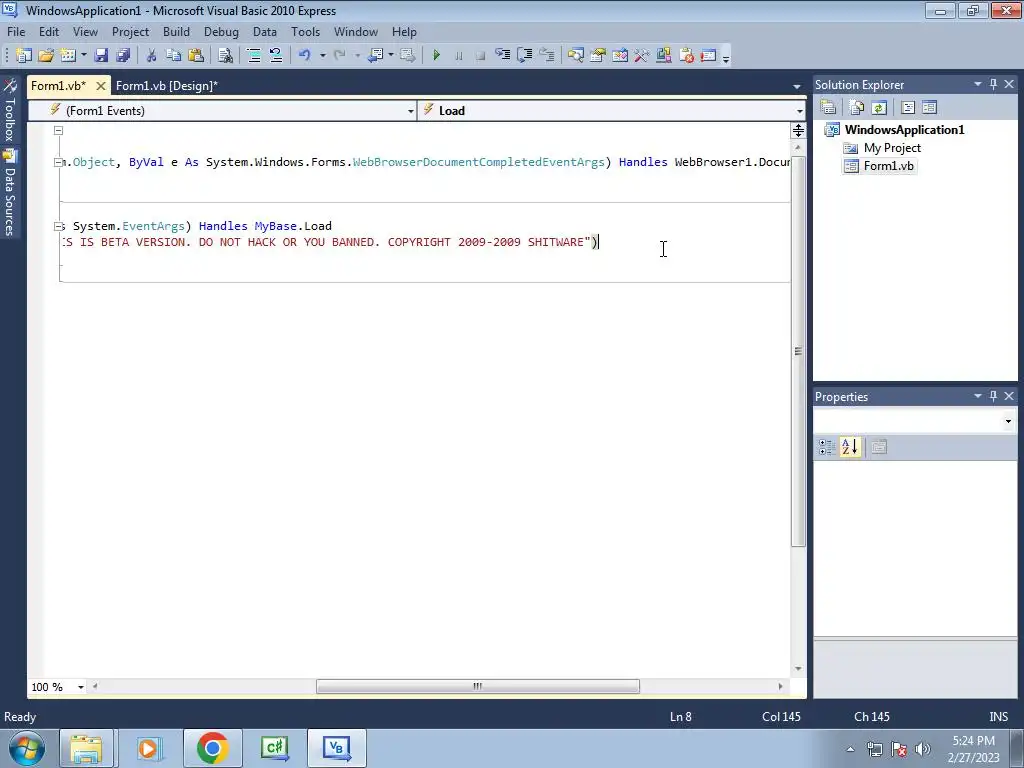
Task: Select My Project in Solution Explorer
Action: pyautogui.click(x=892, y=148)
